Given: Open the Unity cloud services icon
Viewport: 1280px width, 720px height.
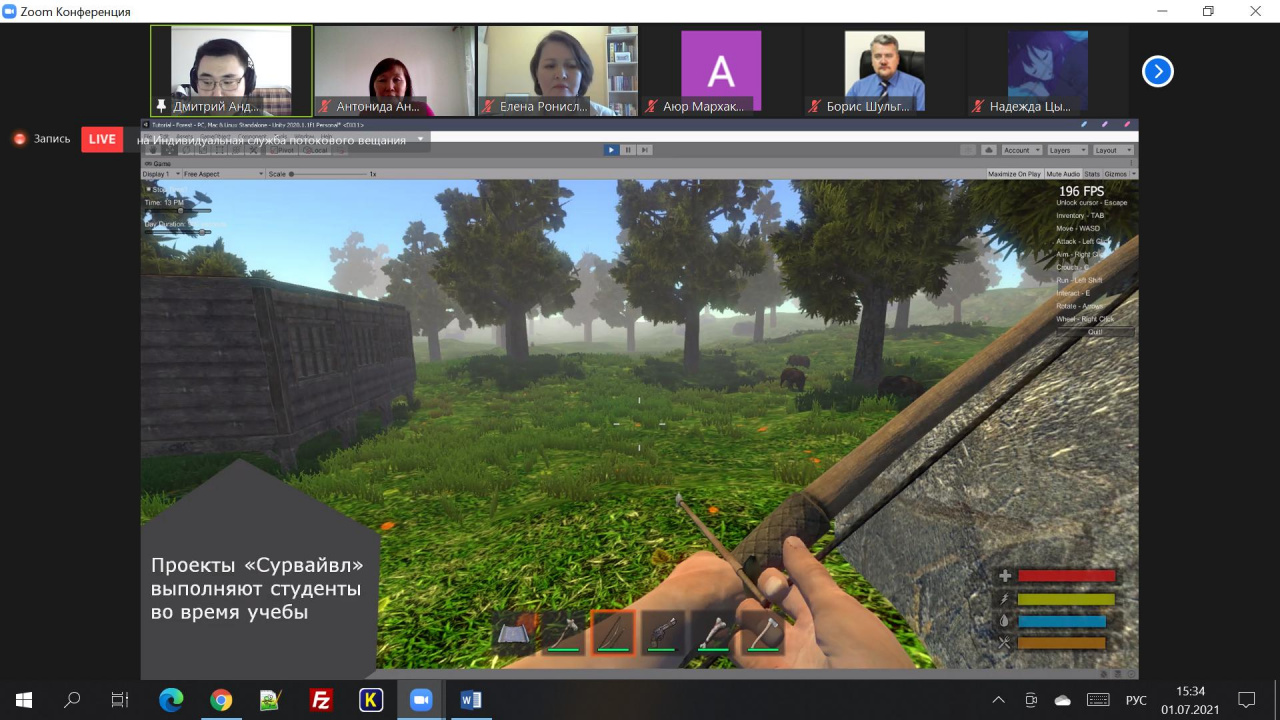Looking at the screenshot, I should coord(989,150).
